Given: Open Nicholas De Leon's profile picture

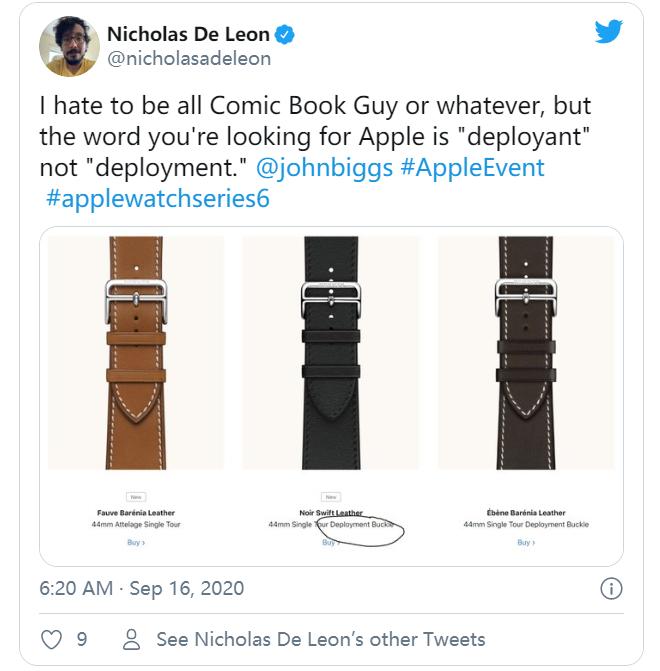Looking at the screenshot, I should pyautogui.click(x=69, y=46).
